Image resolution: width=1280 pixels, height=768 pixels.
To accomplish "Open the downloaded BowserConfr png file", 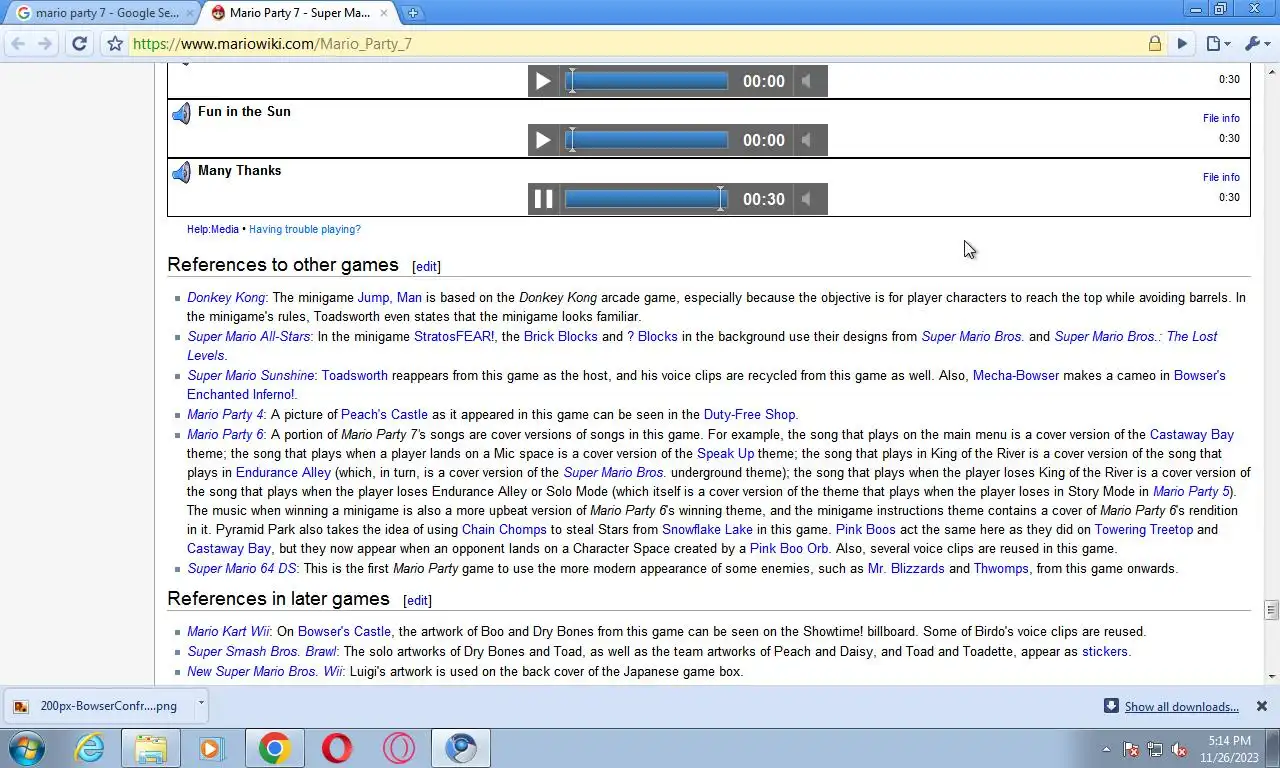I will tap(98, 705).
